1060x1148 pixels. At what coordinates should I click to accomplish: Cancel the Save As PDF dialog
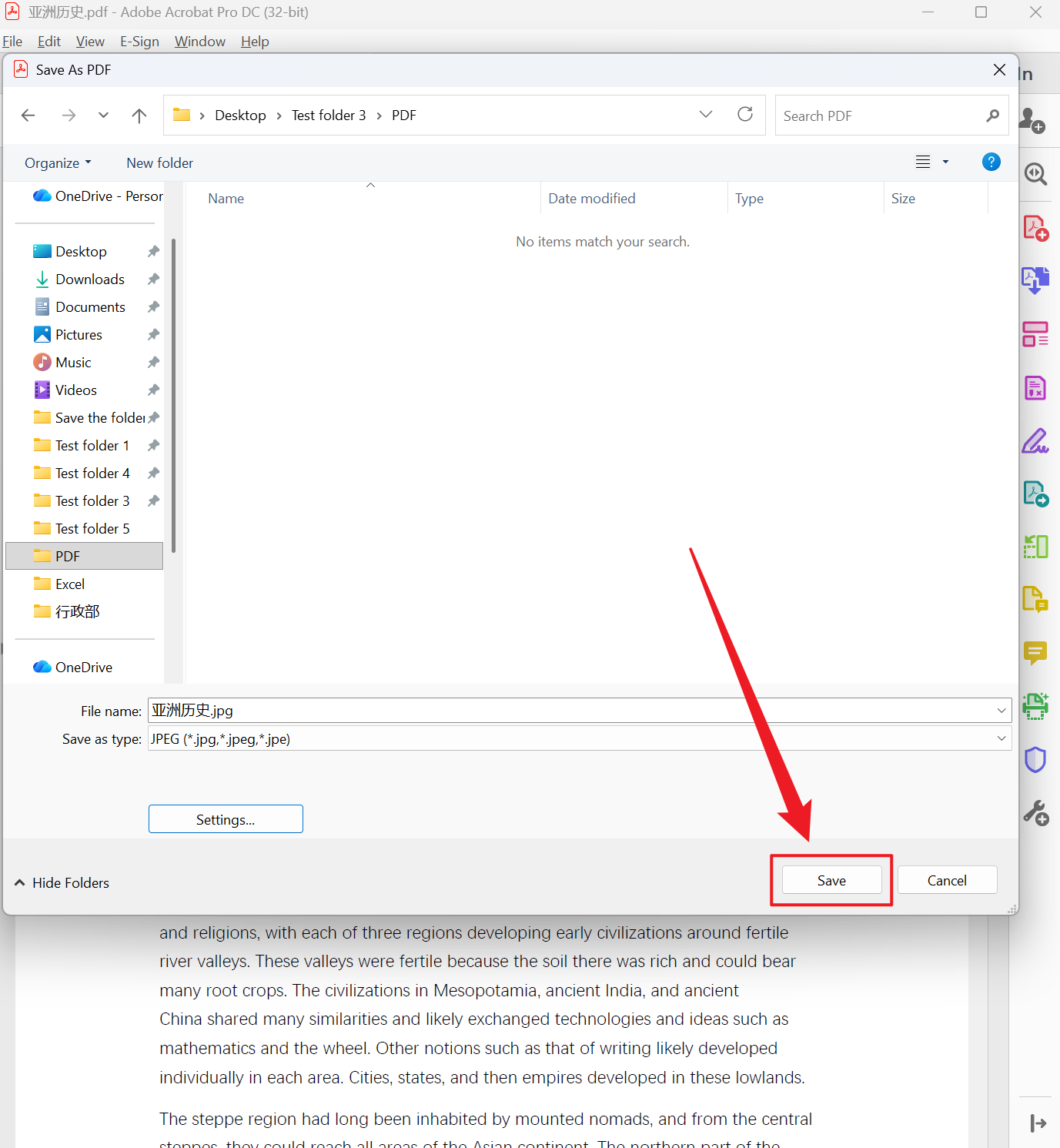(947, 880)
